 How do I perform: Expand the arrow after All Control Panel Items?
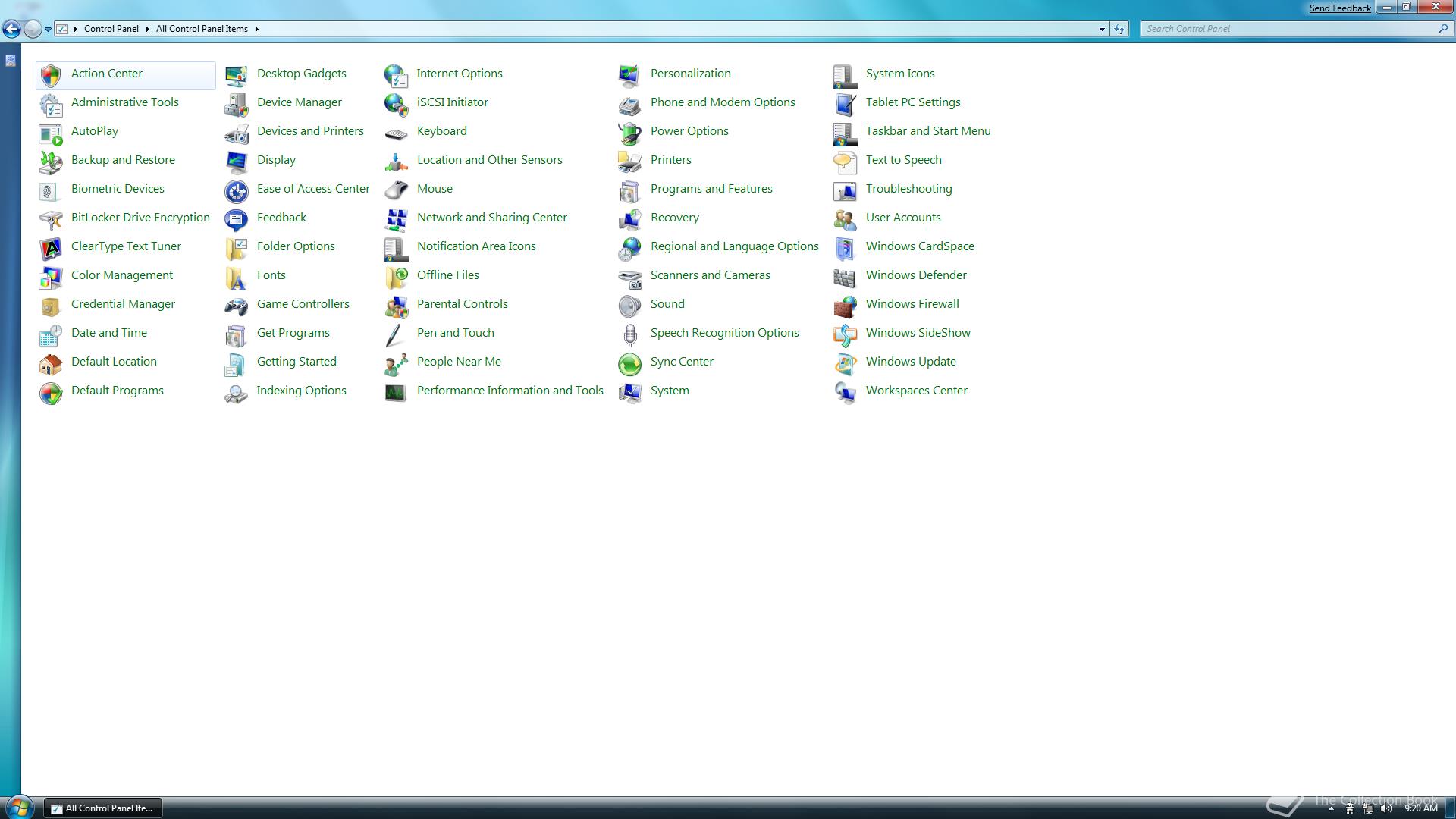coord(256,29)
